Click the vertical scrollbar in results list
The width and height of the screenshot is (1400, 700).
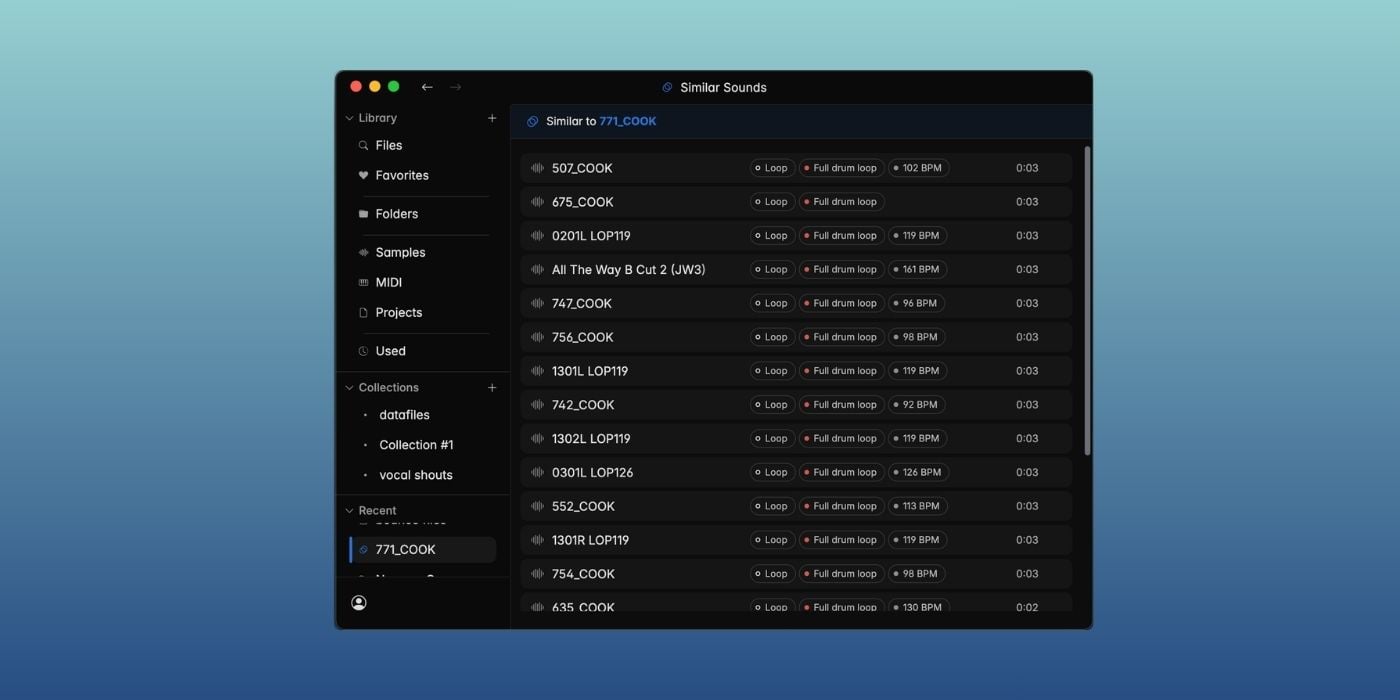(1087, 300)
